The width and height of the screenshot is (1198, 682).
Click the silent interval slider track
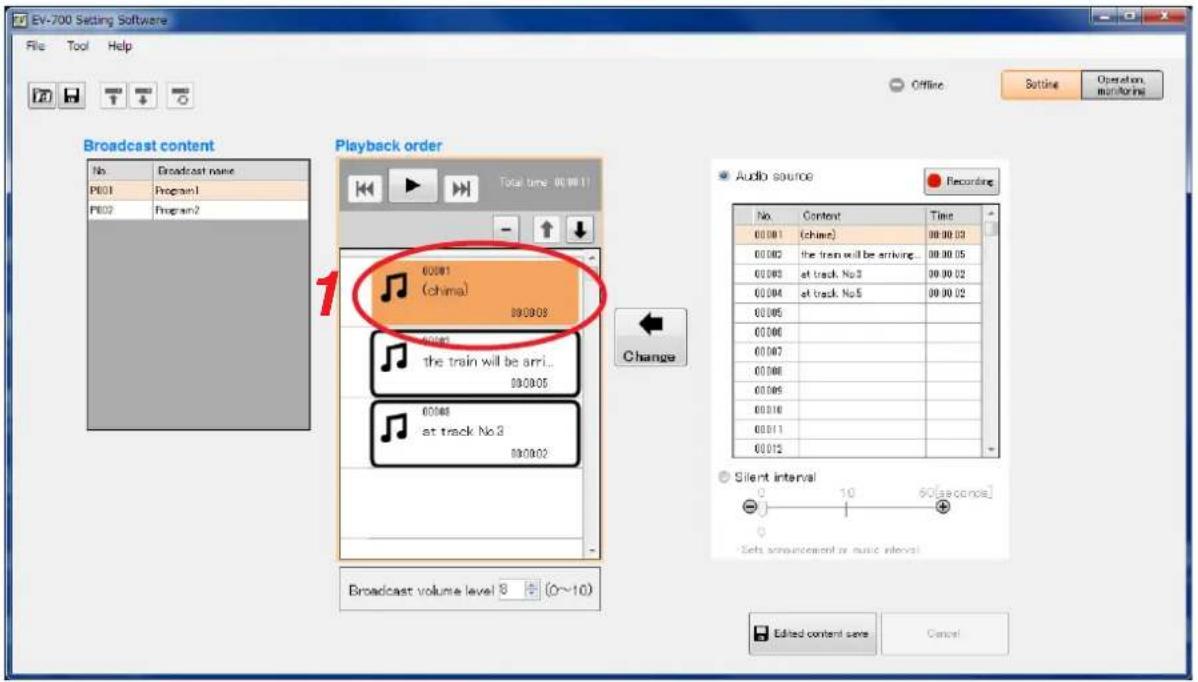click(847, 508)
